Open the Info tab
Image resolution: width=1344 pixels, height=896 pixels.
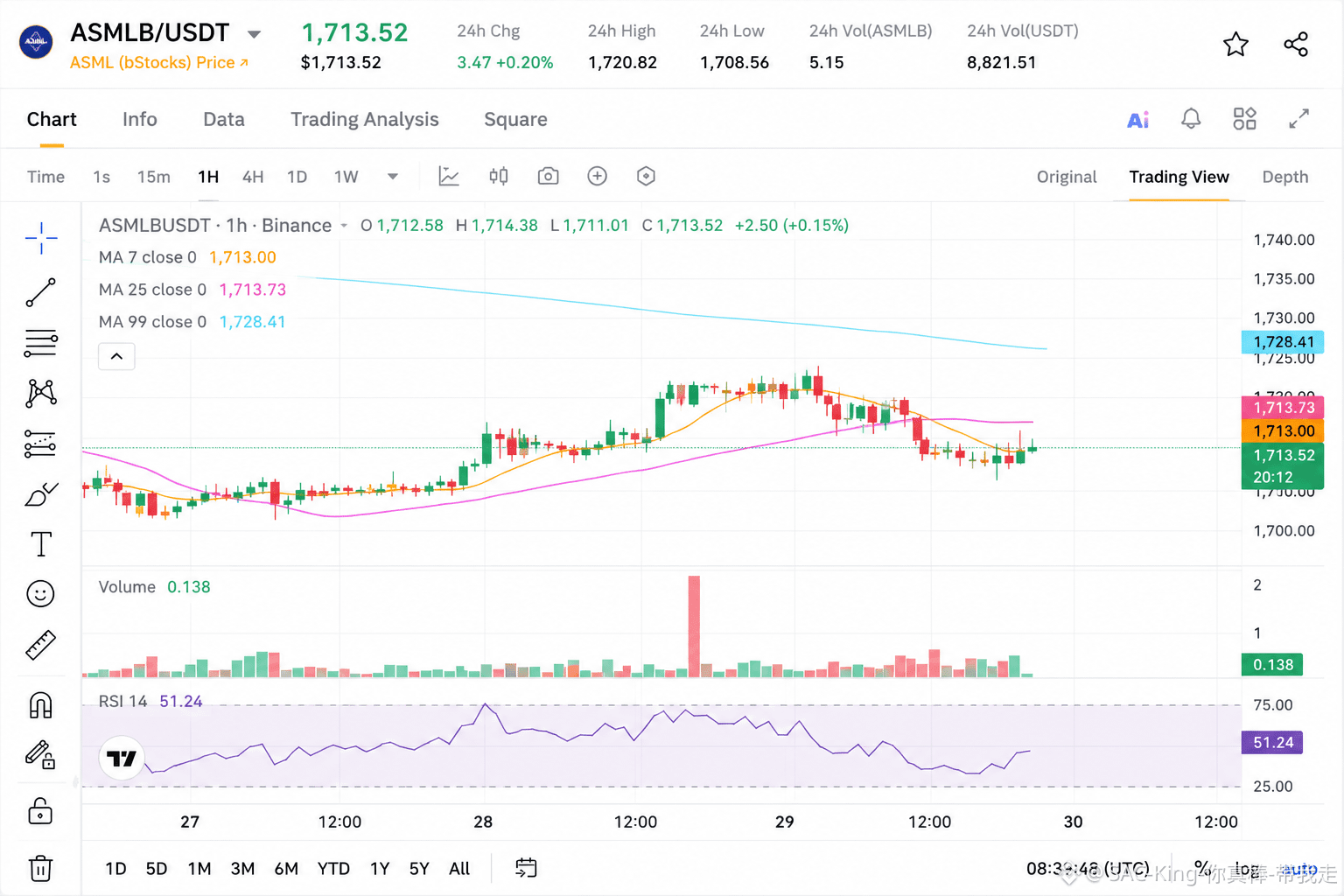[x=140, y=120]
